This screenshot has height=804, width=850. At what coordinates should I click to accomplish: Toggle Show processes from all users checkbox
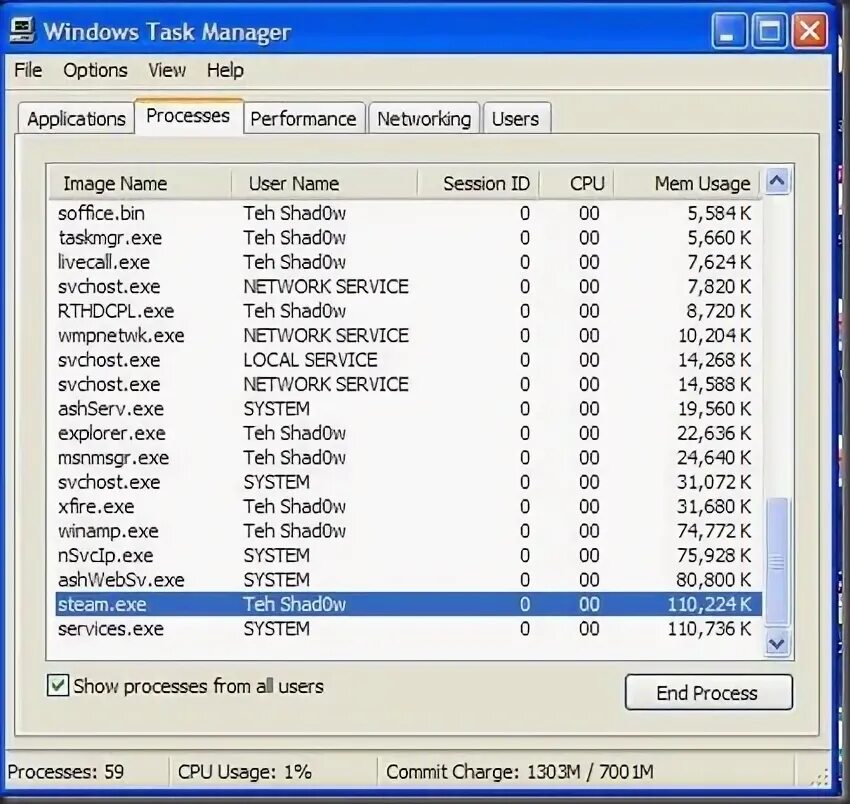(58, 685)
